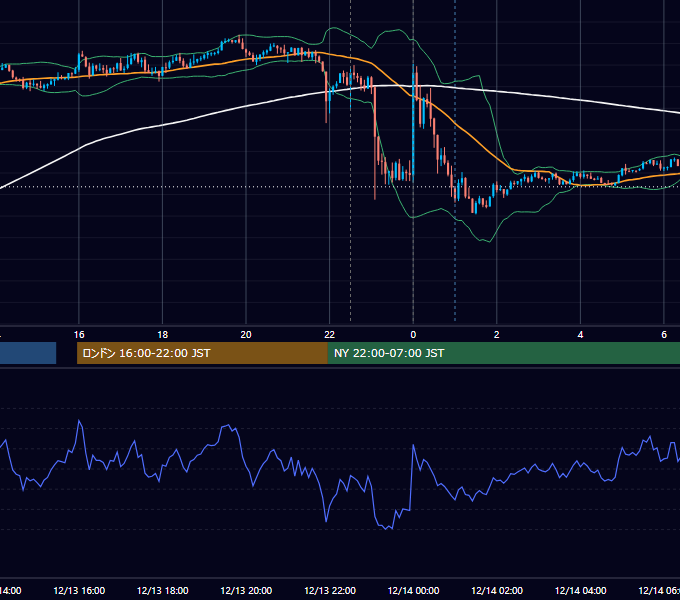Click the hour label 16 on chart axis
This screenshot has height=600, width=680.
79,335
